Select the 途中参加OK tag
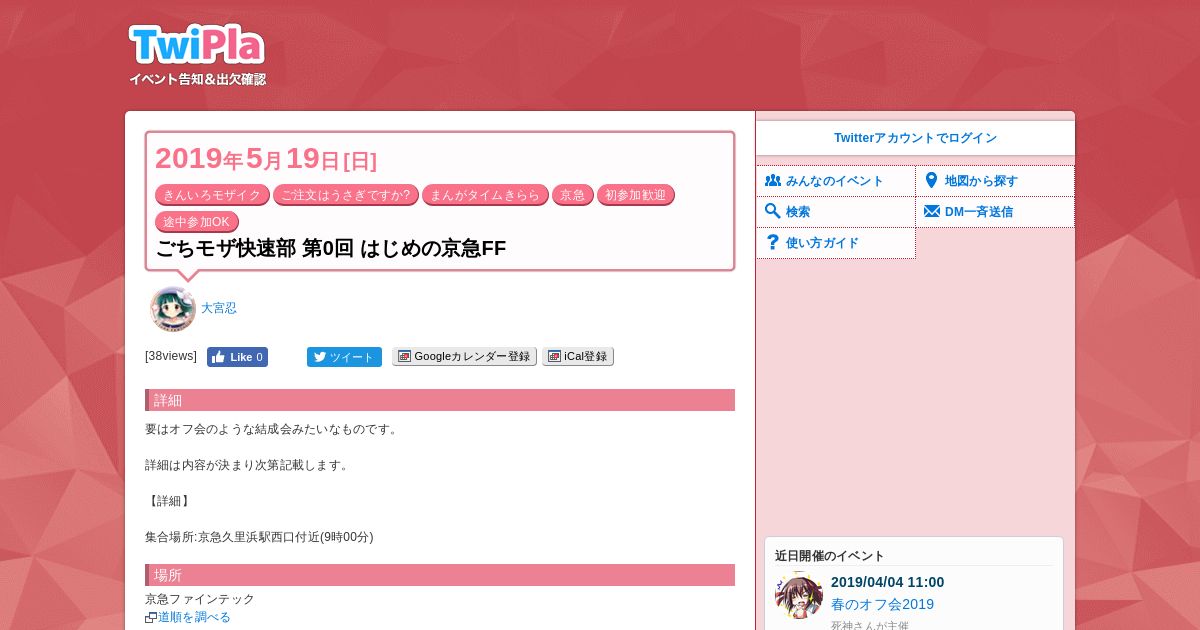Viewport: 1200px width, 630px height. point(197,222)
